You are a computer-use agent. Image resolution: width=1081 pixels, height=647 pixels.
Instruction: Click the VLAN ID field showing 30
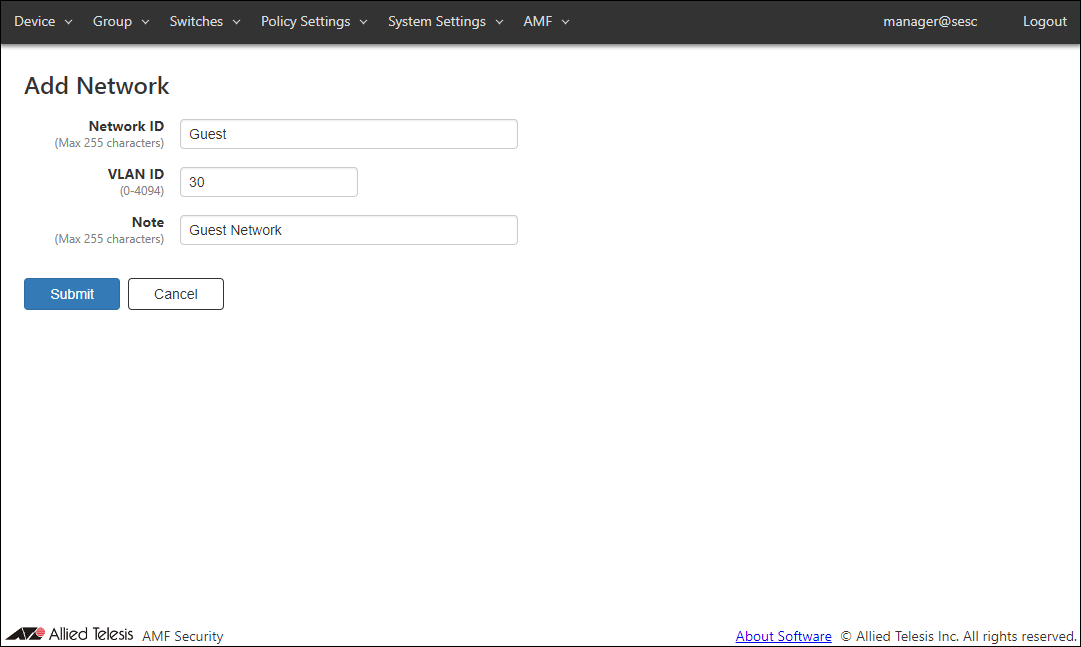click(x=268, y=182)
